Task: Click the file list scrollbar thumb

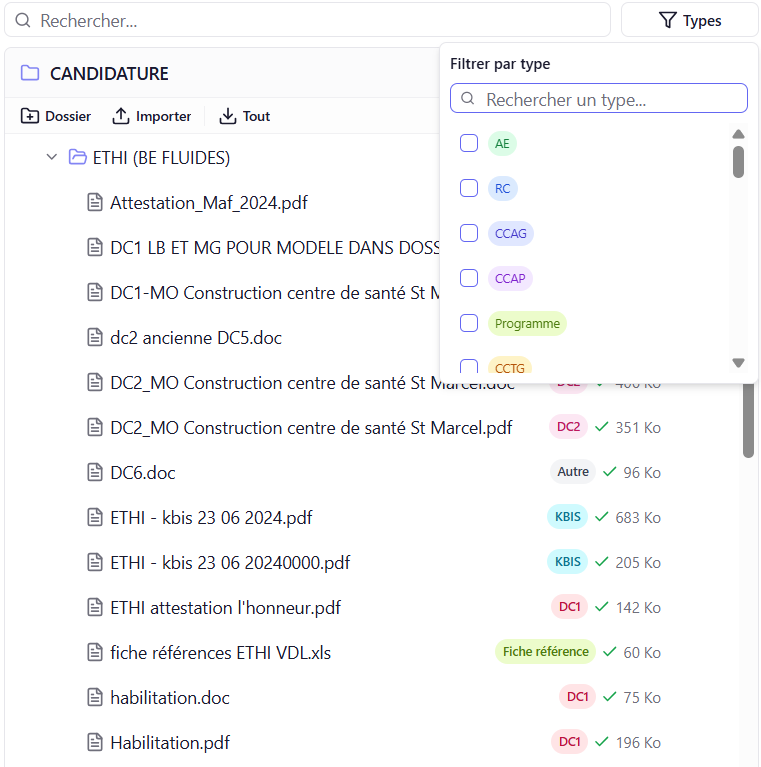Action: (x=748, y=421)
